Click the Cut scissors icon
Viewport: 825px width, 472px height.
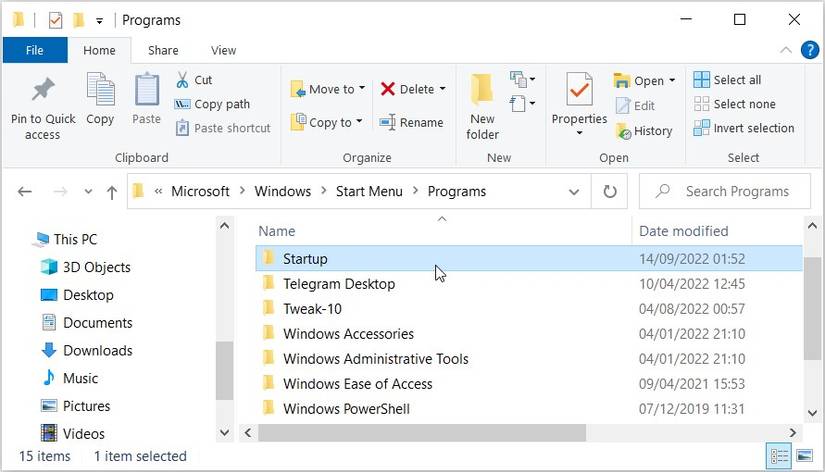pyautogui.click(x=183, y=80)
